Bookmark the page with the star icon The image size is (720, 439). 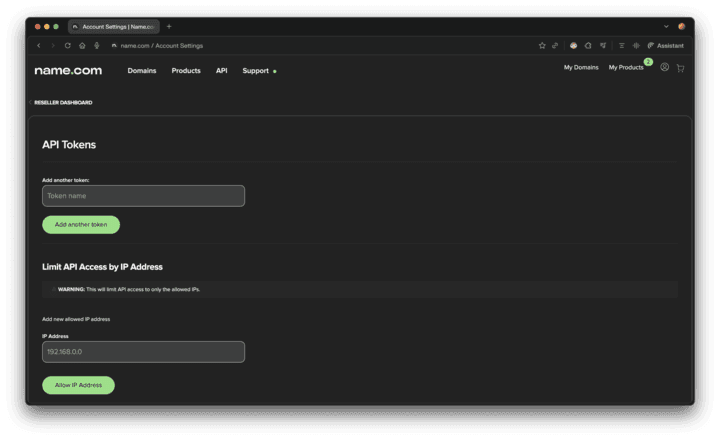pyautogui.click(x=542, y=45)
